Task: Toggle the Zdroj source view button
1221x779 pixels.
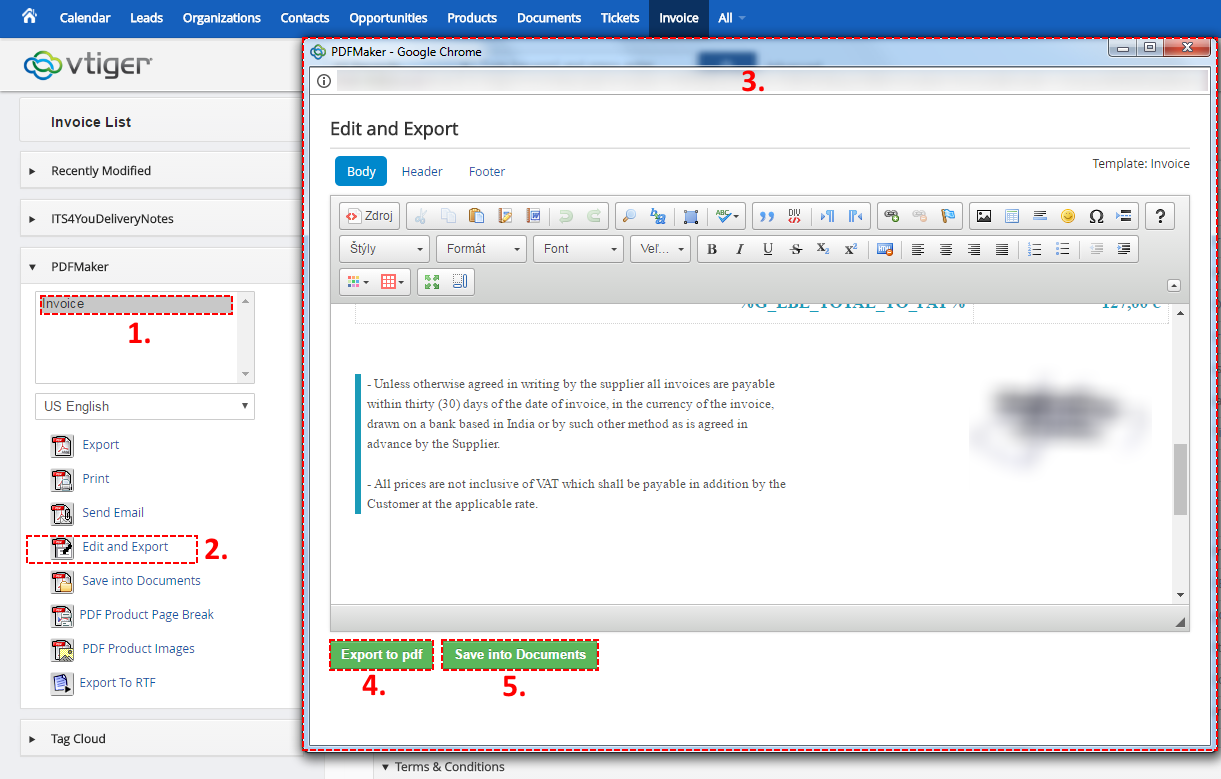Action: click(370, 216)
